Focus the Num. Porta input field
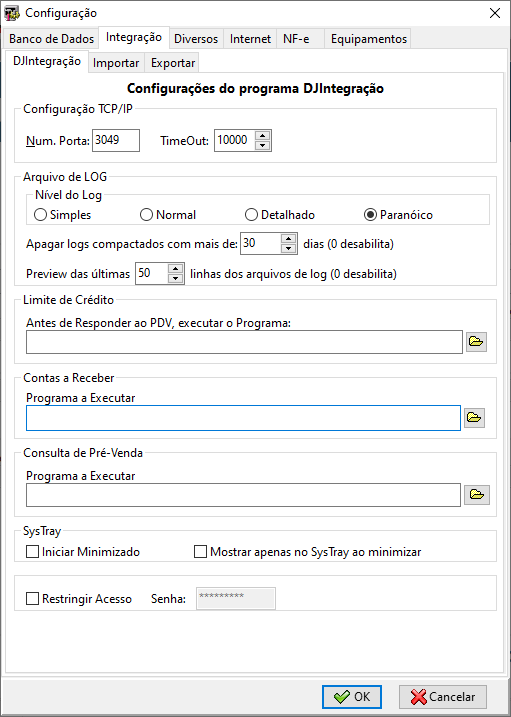The height and width of the screenshot is (717, 511). (x=116, y=140)
